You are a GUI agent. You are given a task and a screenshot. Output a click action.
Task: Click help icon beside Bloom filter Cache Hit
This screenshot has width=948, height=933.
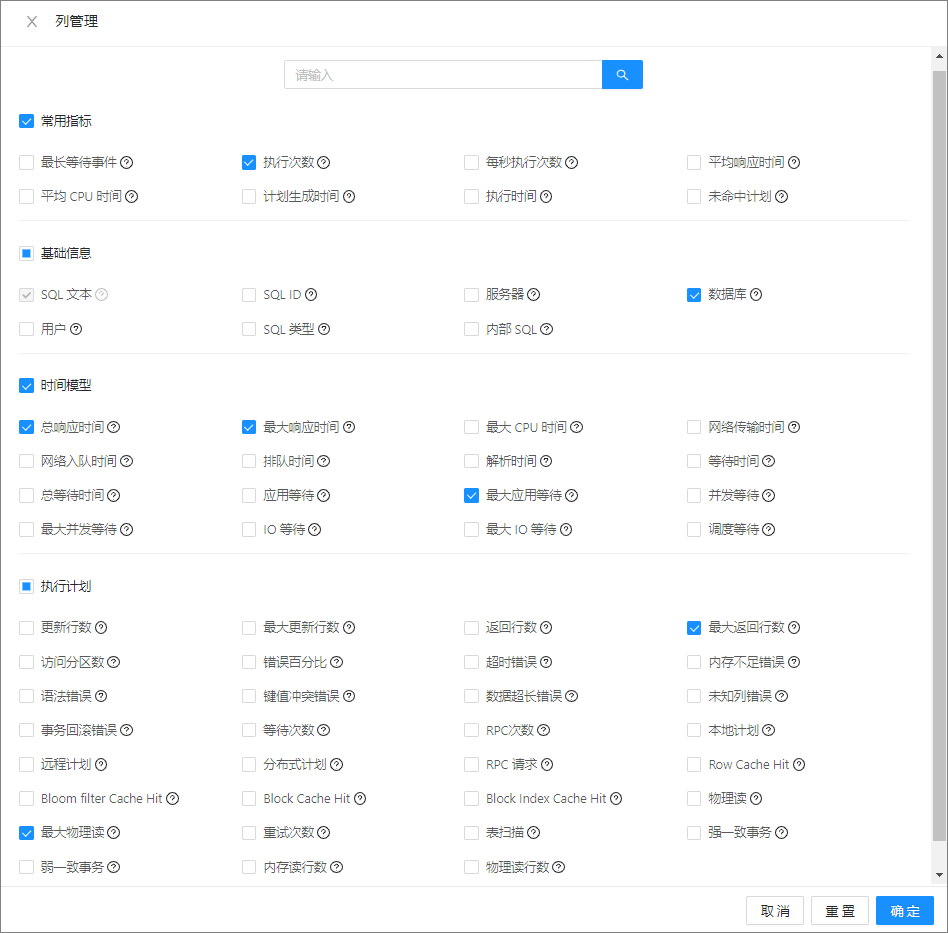(x=172, y=799)
